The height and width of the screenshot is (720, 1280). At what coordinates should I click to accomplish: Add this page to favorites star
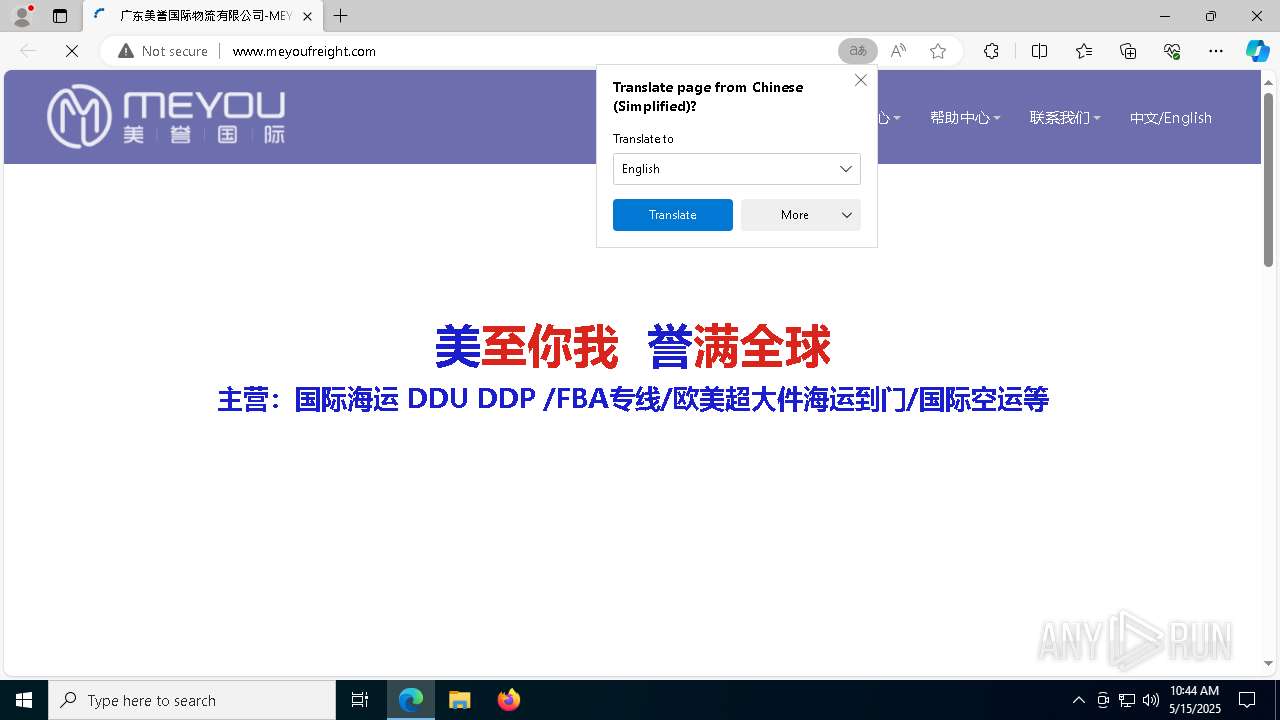[x=938, y=51]
